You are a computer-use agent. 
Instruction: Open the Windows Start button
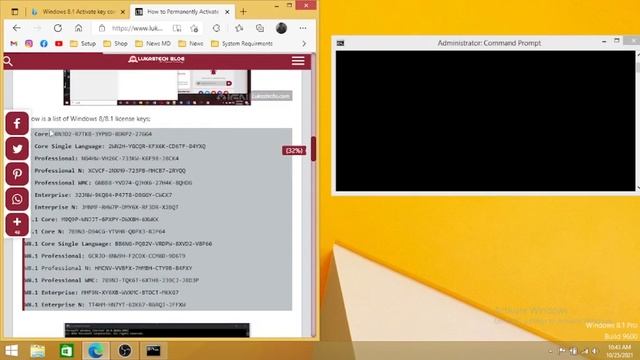(11, 351)
